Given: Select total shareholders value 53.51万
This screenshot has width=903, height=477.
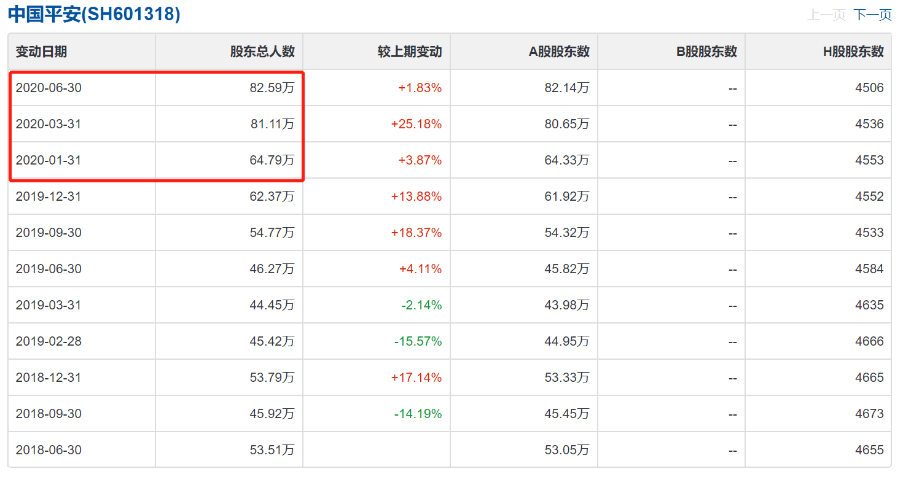Looking at the screenshot, I should 272,450.
